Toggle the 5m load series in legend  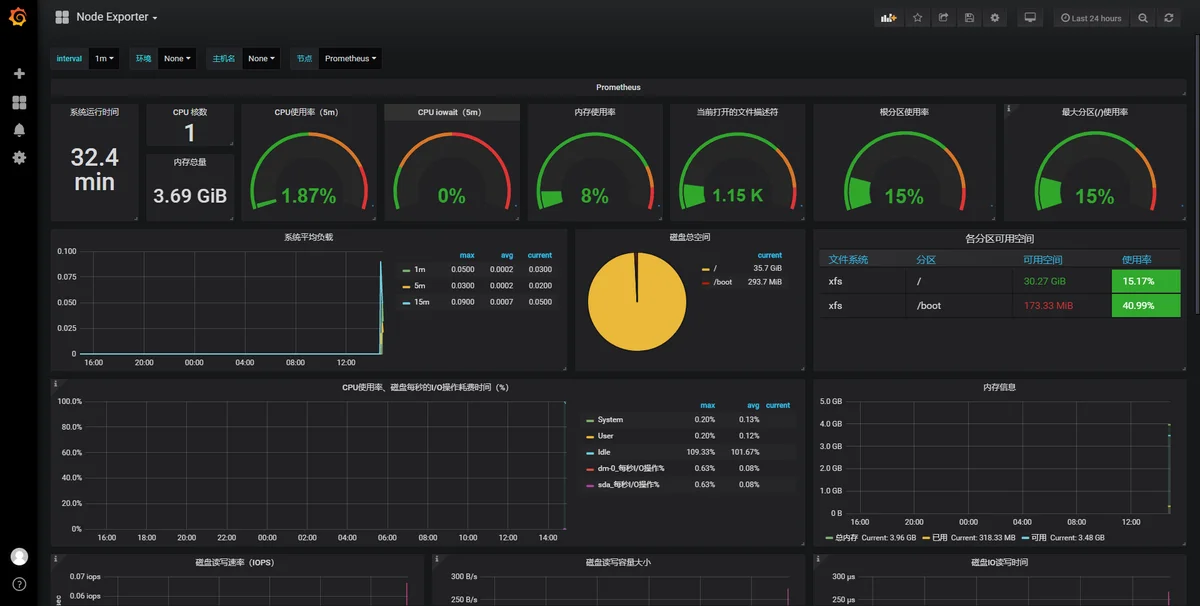pos(419,286)
